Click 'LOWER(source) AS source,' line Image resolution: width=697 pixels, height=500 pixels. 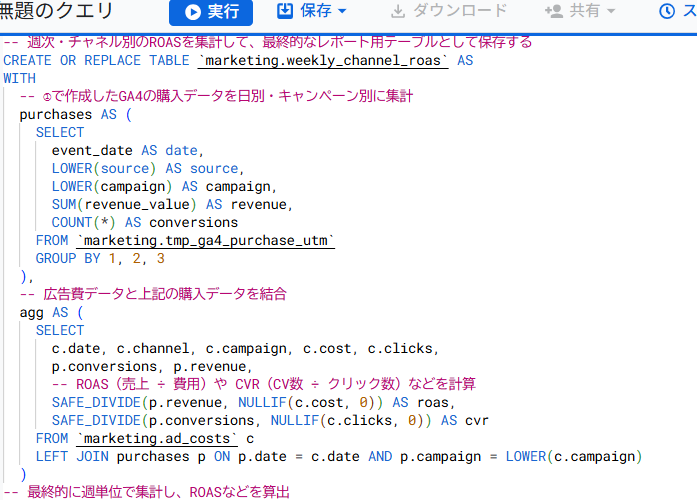coord(148,168)
